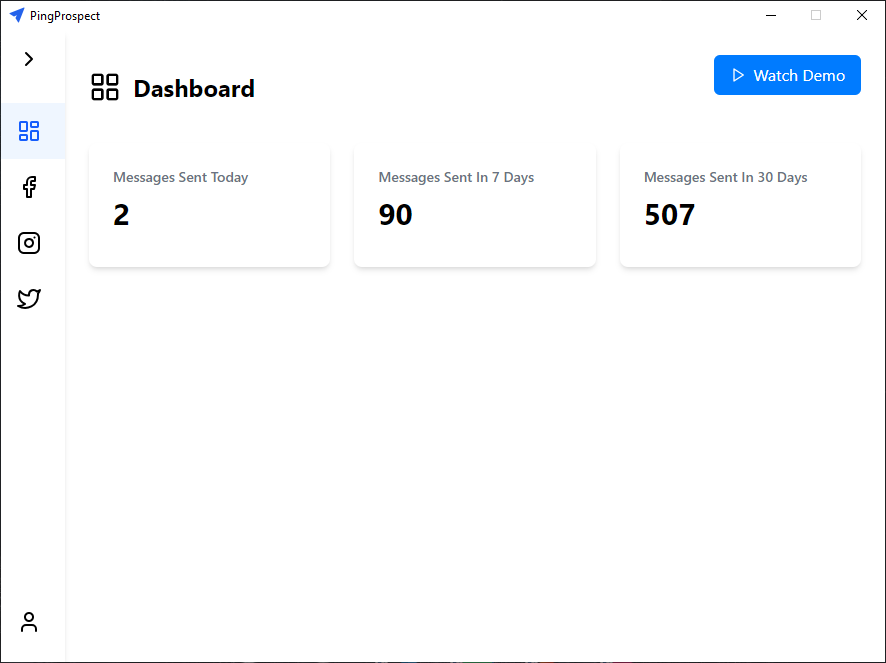Close the PingProspect window
886x663 pixels.
tap(861, 15)
